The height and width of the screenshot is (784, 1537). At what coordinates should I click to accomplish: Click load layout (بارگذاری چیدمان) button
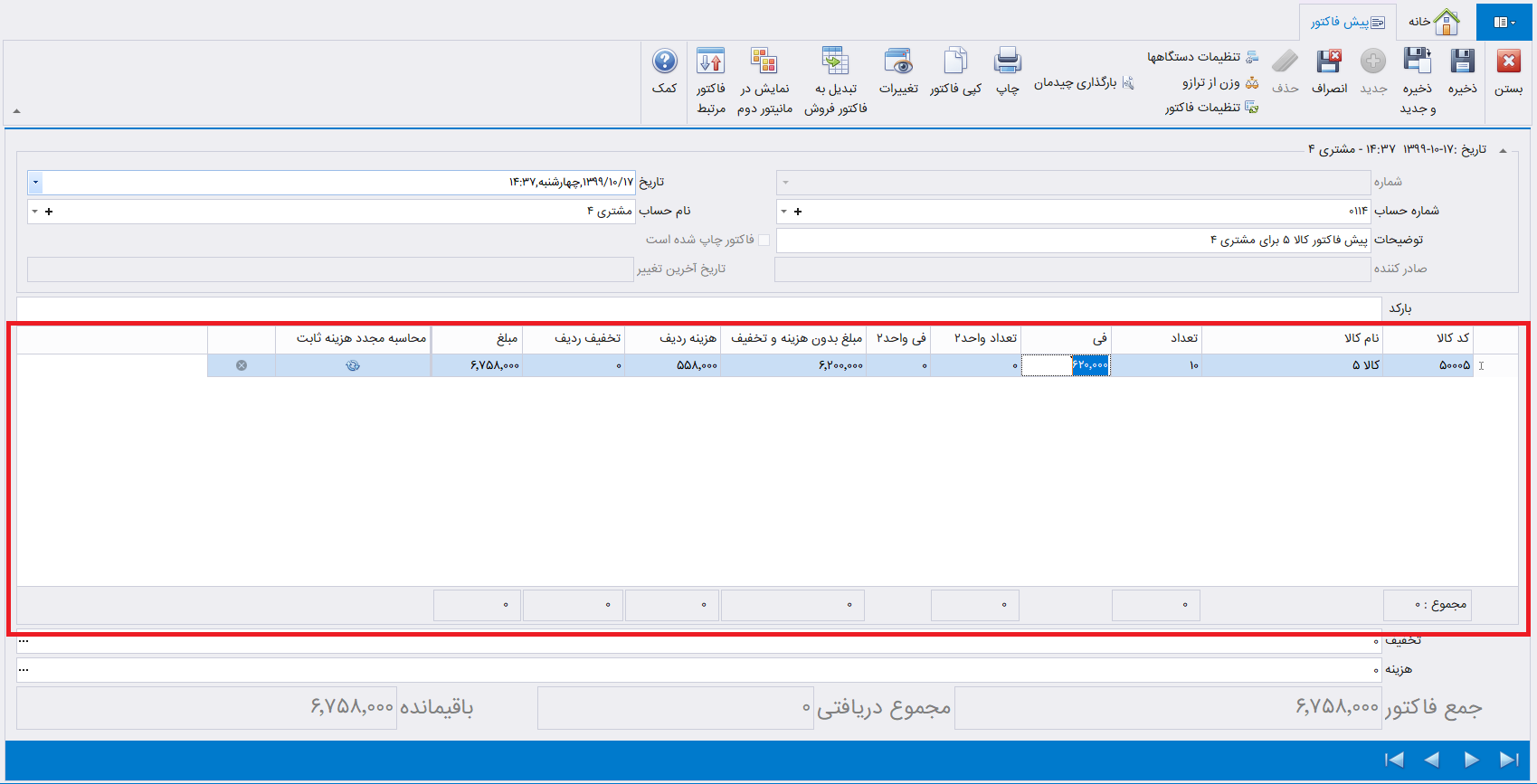pos(1083,82)
